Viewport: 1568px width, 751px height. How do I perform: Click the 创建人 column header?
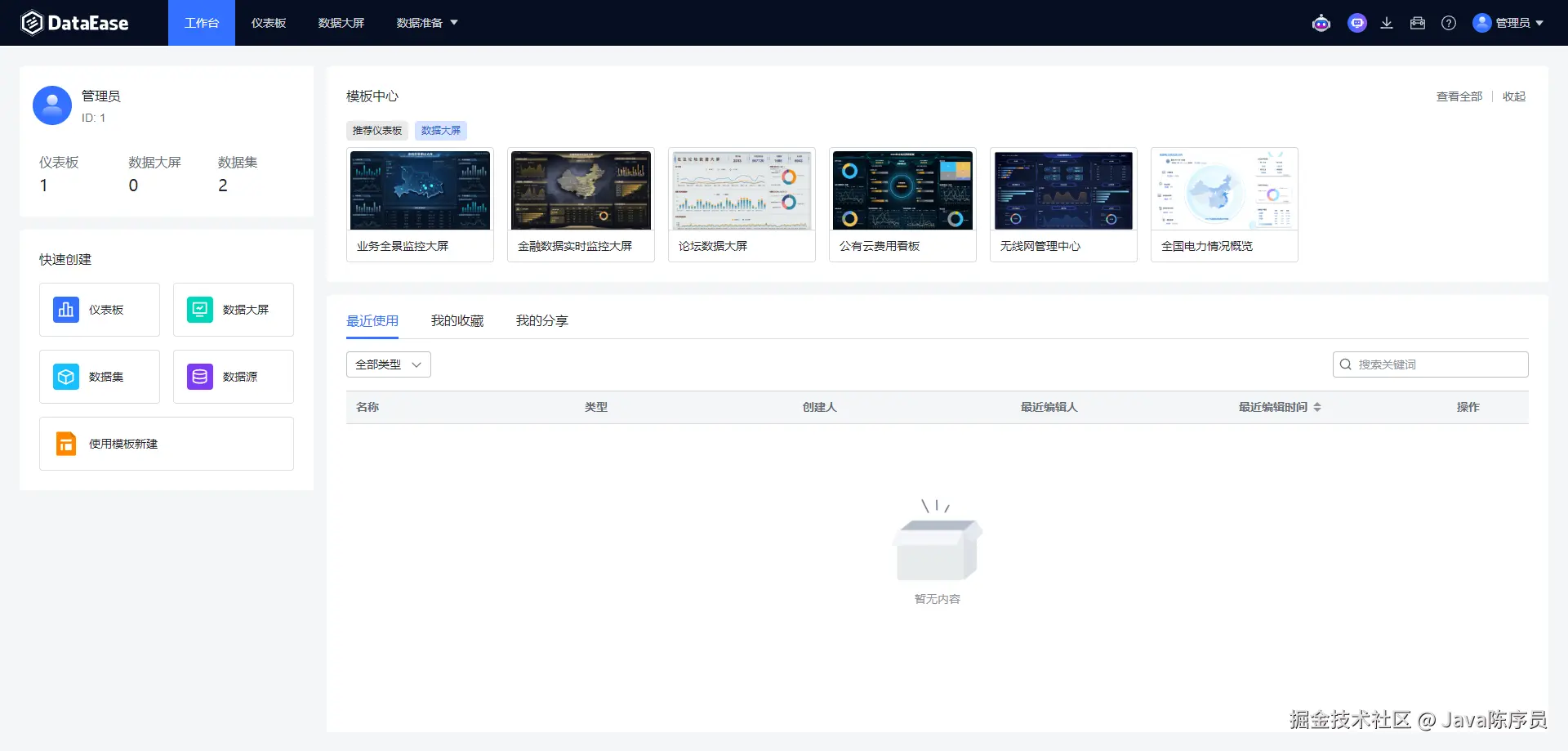tap(820, 407)
